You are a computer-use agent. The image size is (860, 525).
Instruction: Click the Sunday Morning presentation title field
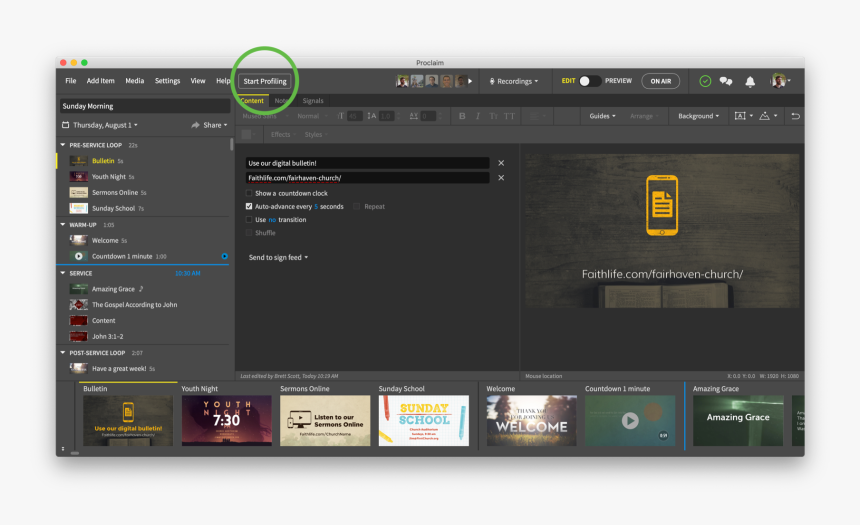[145, 106]
